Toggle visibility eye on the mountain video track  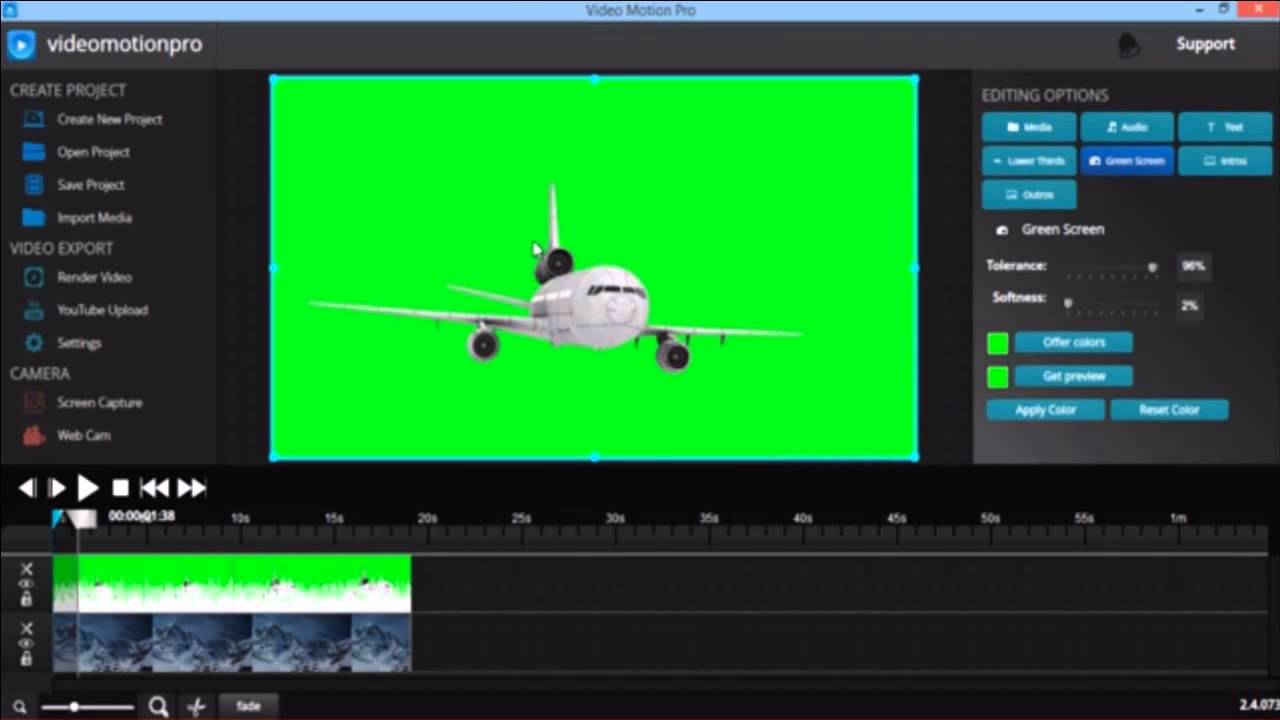[26, 643]
